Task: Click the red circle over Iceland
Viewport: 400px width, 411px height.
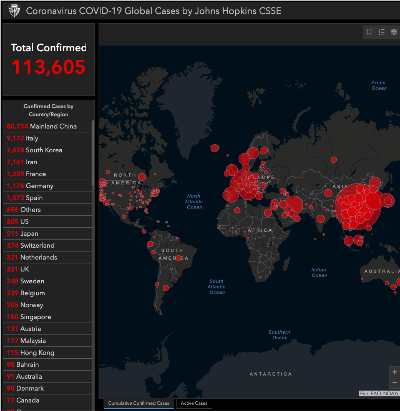Action: point(215,148)
